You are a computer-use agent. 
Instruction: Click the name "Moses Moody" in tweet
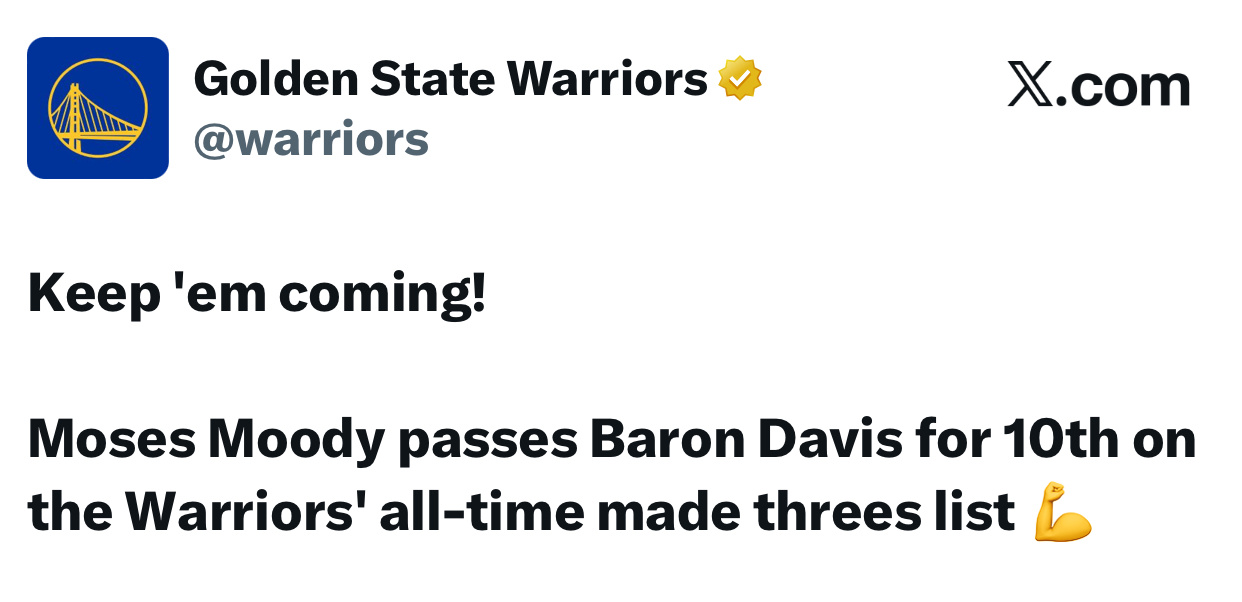point(205,440)
